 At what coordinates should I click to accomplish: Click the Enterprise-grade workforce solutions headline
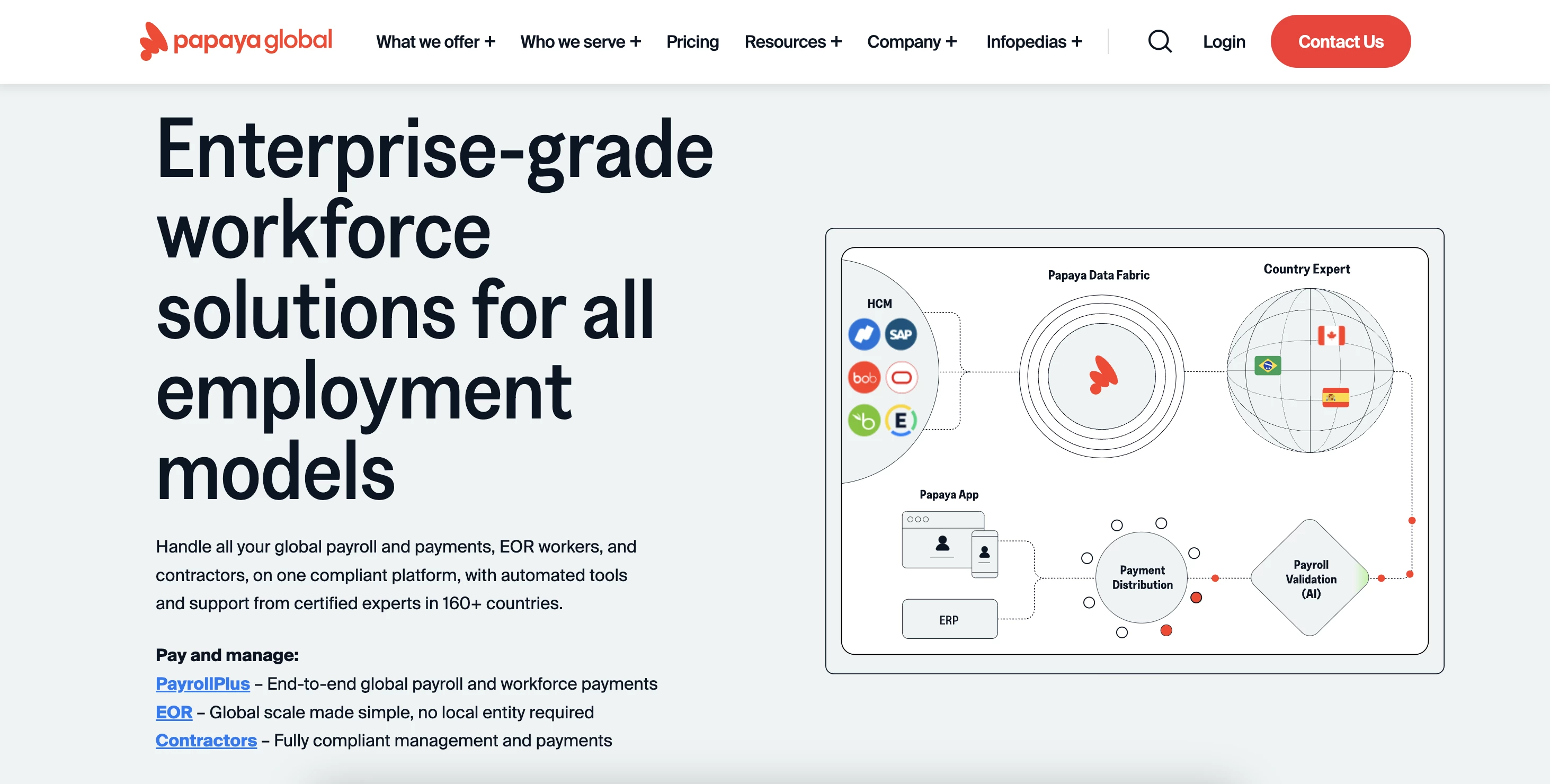[x=434, y=309]
